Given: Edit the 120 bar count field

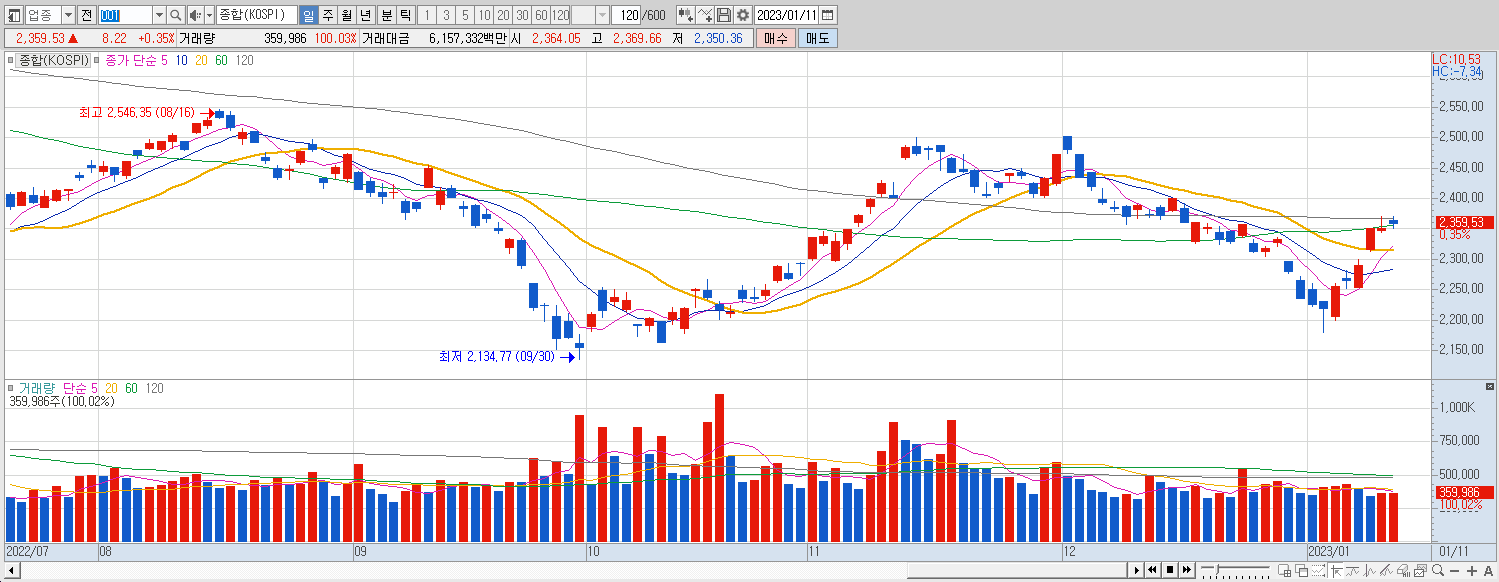Looking at the screenshot, I should click(626, 15).
